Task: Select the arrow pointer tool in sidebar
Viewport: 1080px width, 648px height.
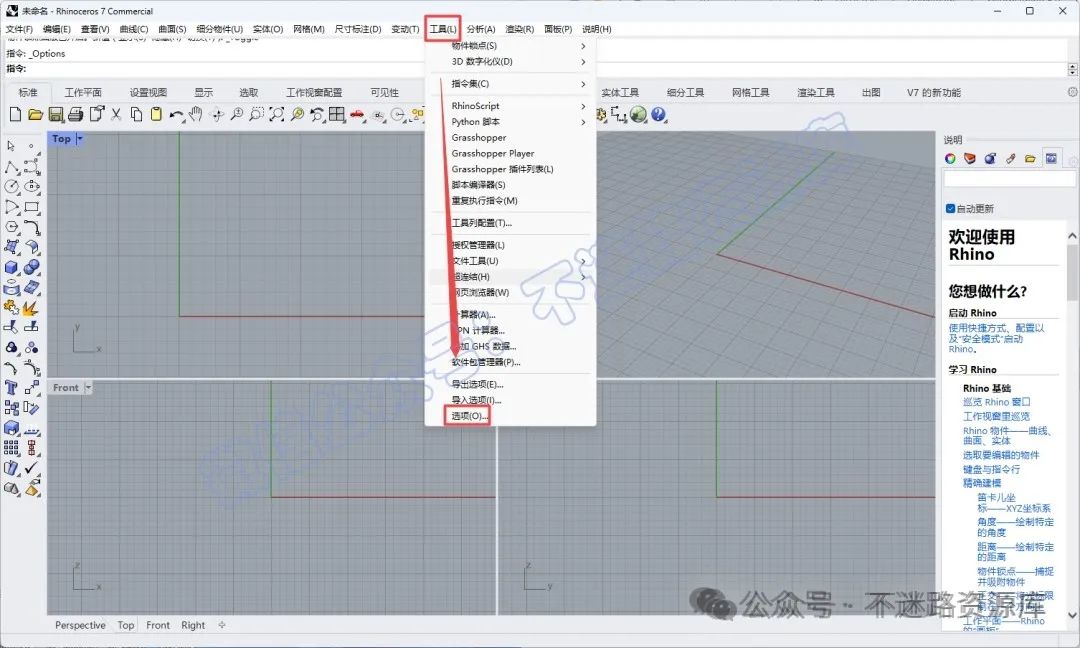Action: click(11, 146)
